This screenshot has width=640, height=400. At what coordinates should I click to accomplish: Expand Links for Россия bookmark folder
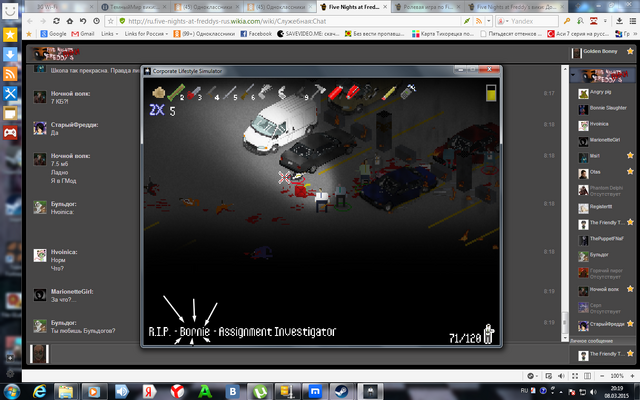[x=146, y=34]
